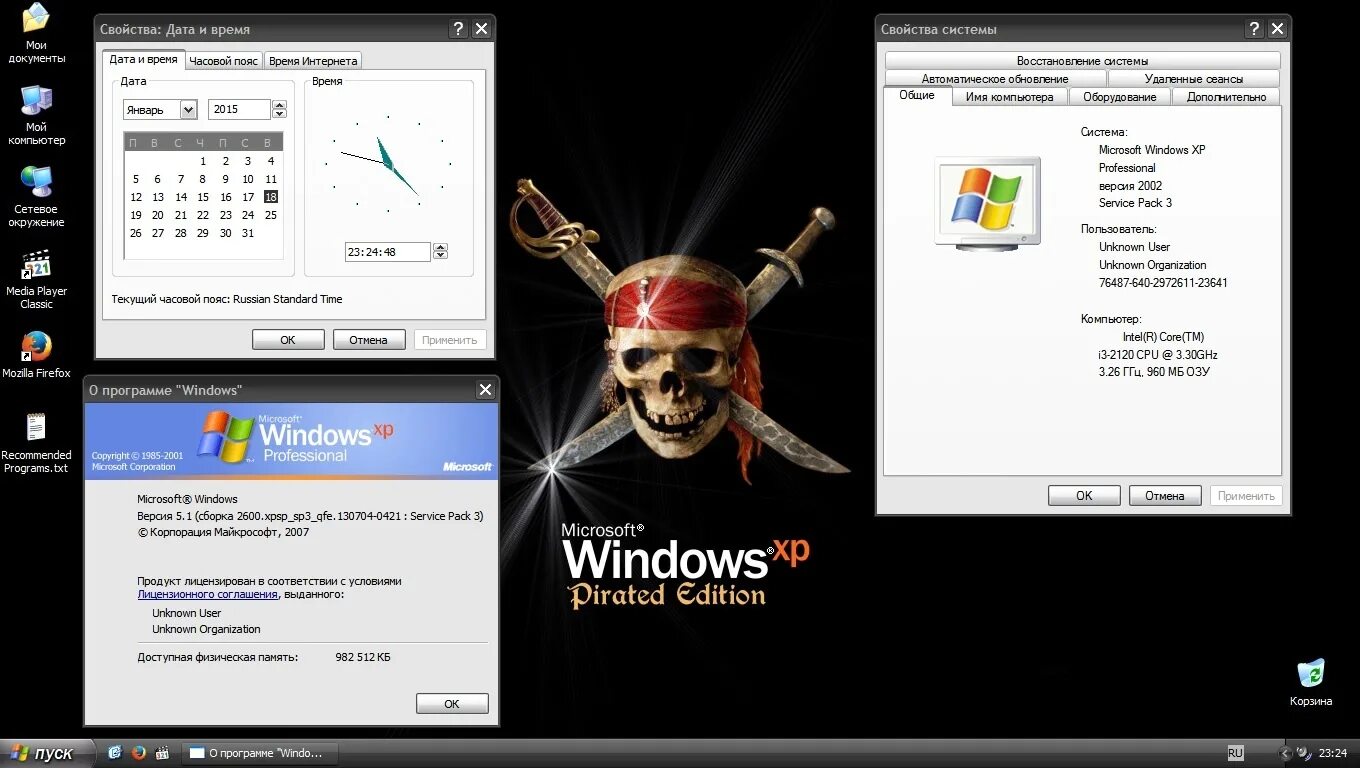Image resolution: width=1360 pixels, height=768 pixels.
Task: Click the Windows XP Professional banner
Action: coord(291,441)
